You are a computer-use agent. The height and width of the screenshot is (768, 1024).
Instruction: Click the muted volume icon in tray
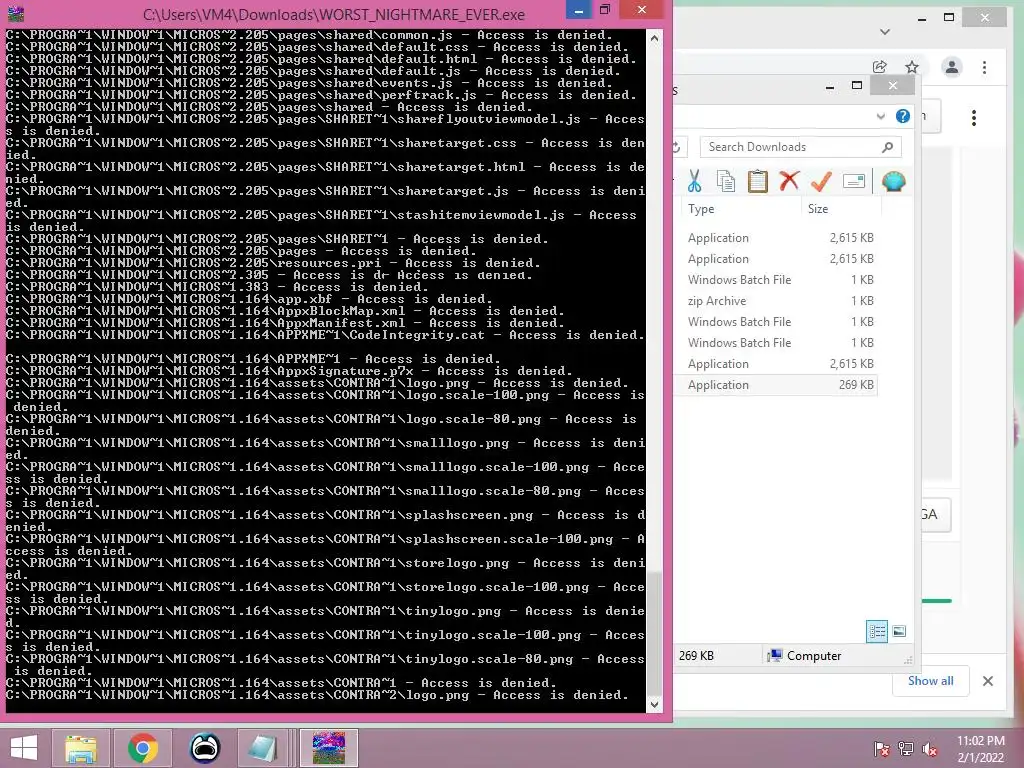(x=930, y=748)
